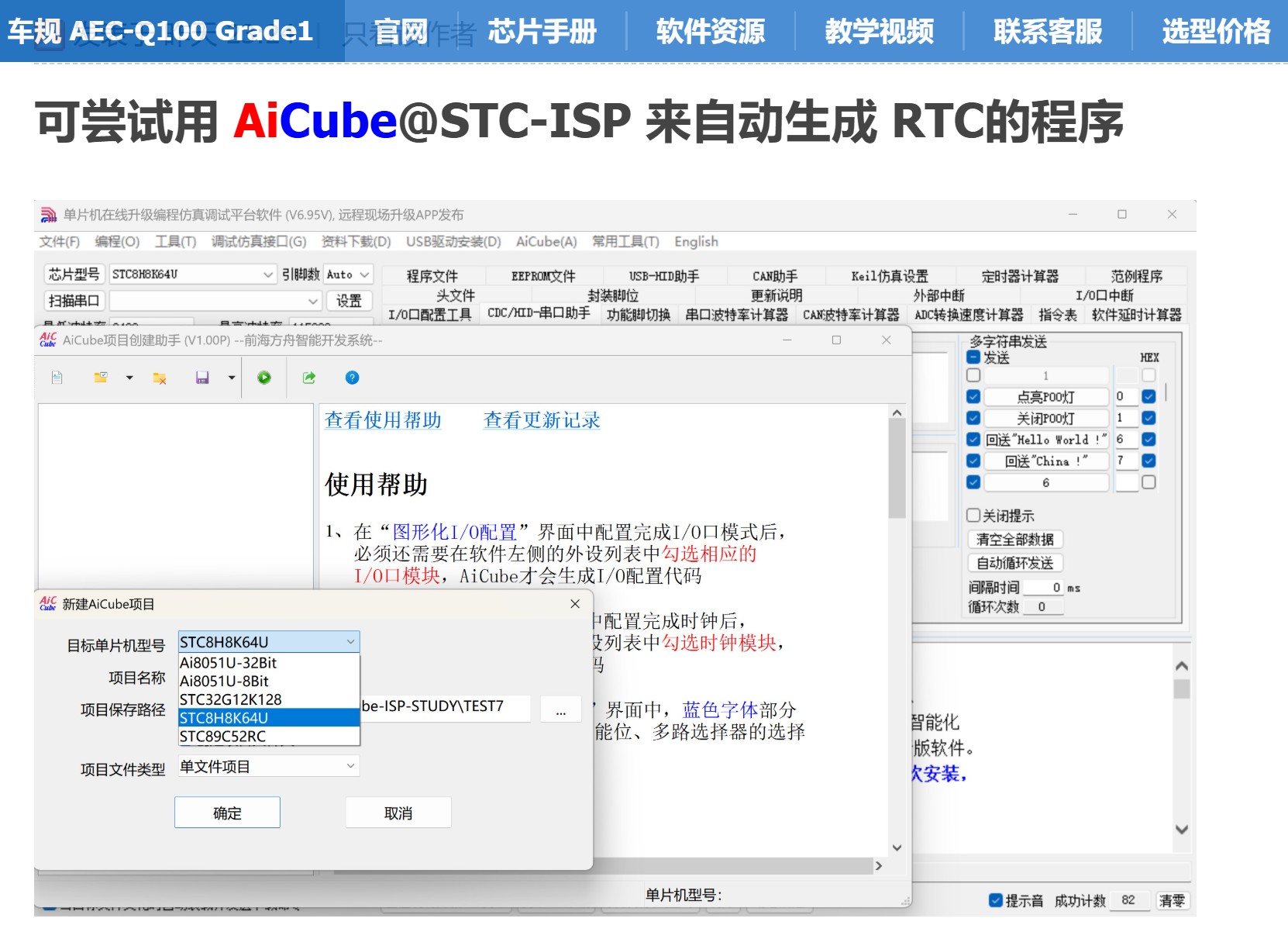1288x932 pixels.
Task: Open the 文件(F) menu
Action: 60,242
